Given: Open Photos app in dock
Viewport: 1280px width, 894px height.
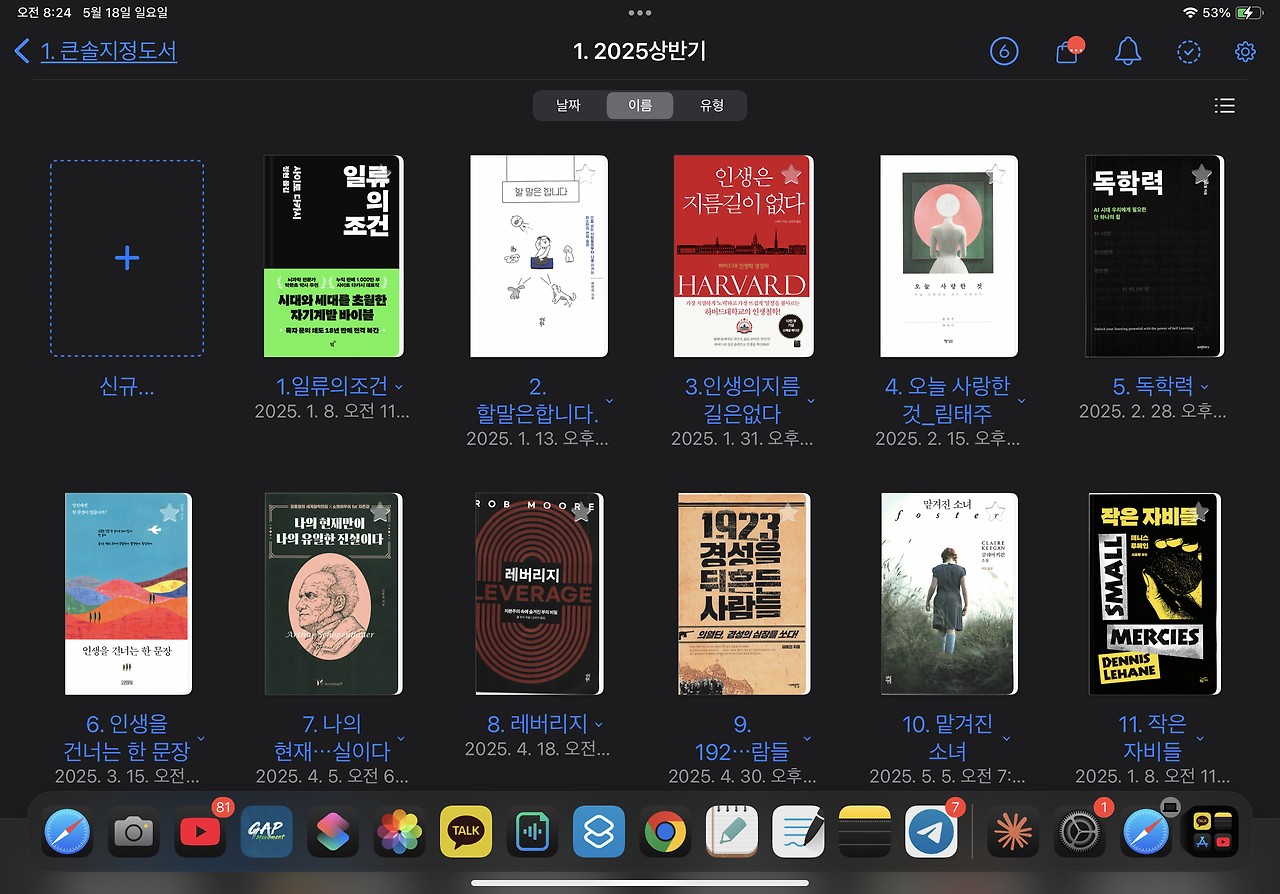Looking at the screenshot, I should 400,832.
